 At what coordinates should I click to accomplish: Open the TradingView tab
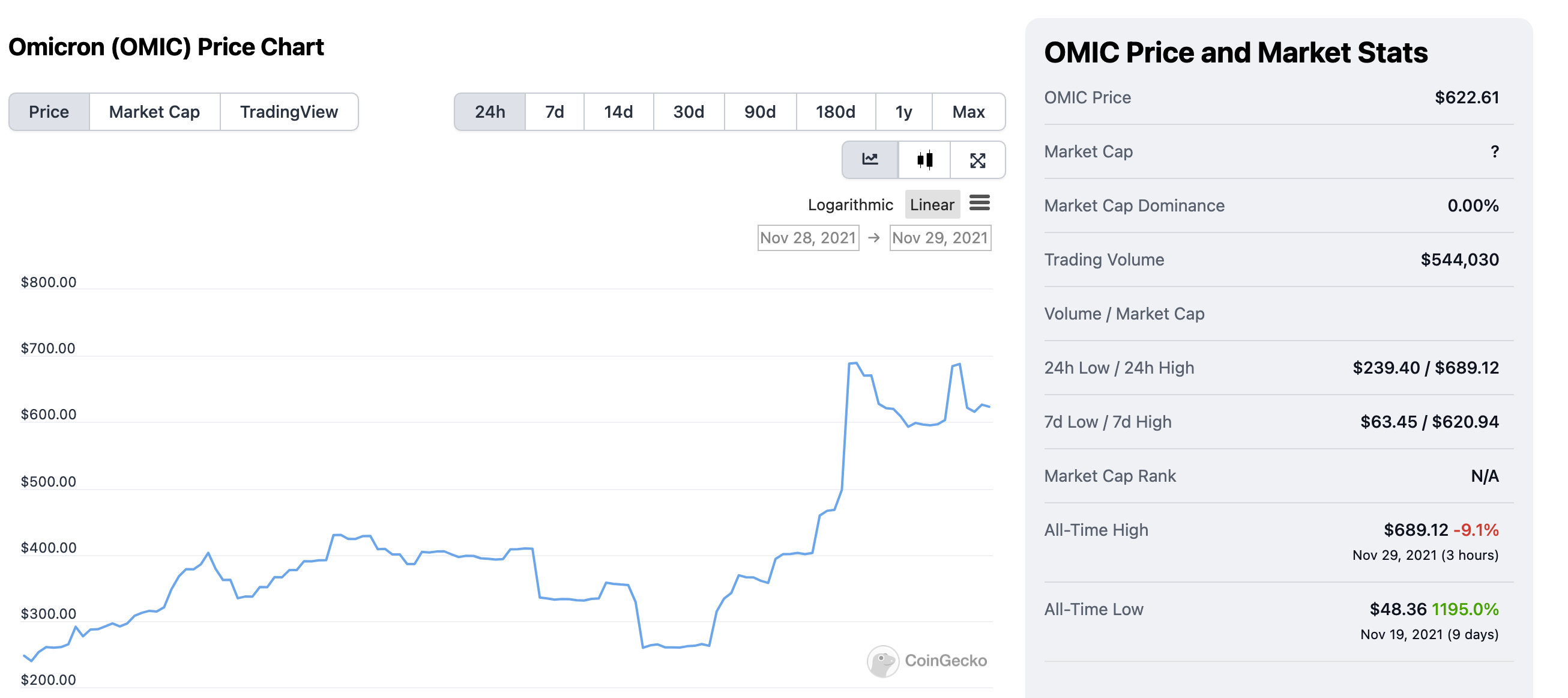[289, 112]
